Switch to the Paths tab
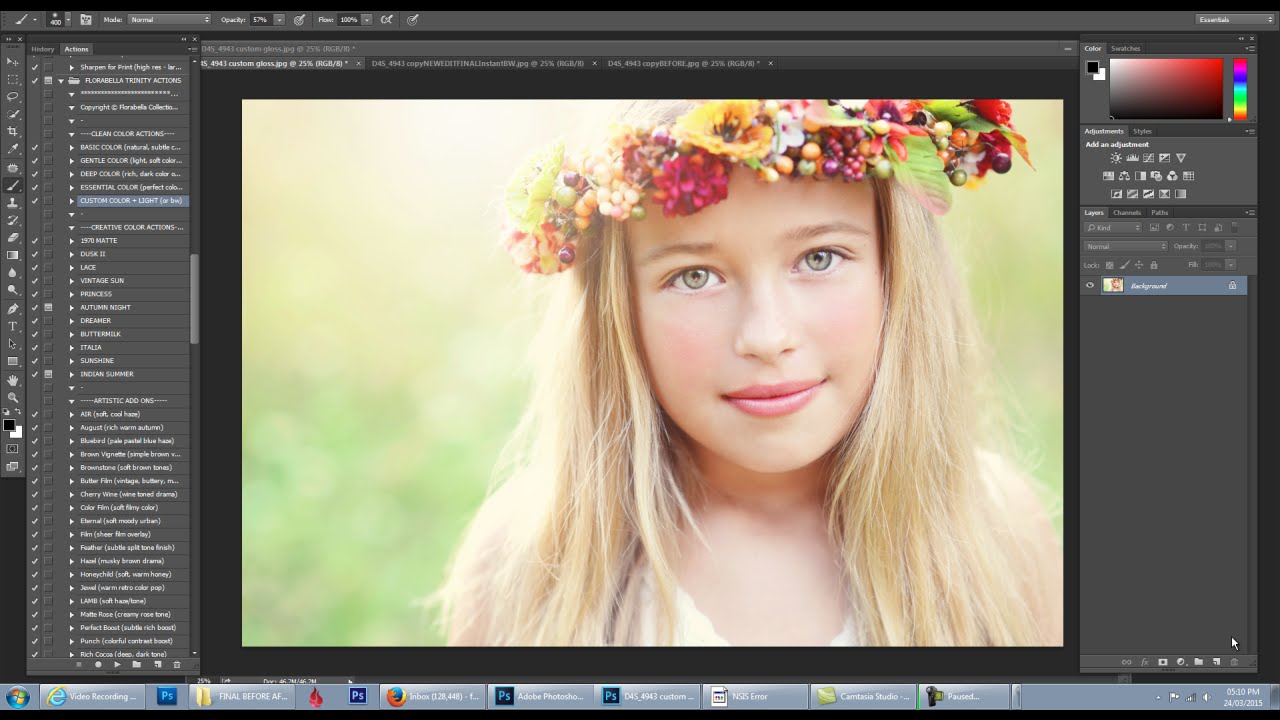The height and width of the screenshot is (720, 1280). coord(1159,212)
